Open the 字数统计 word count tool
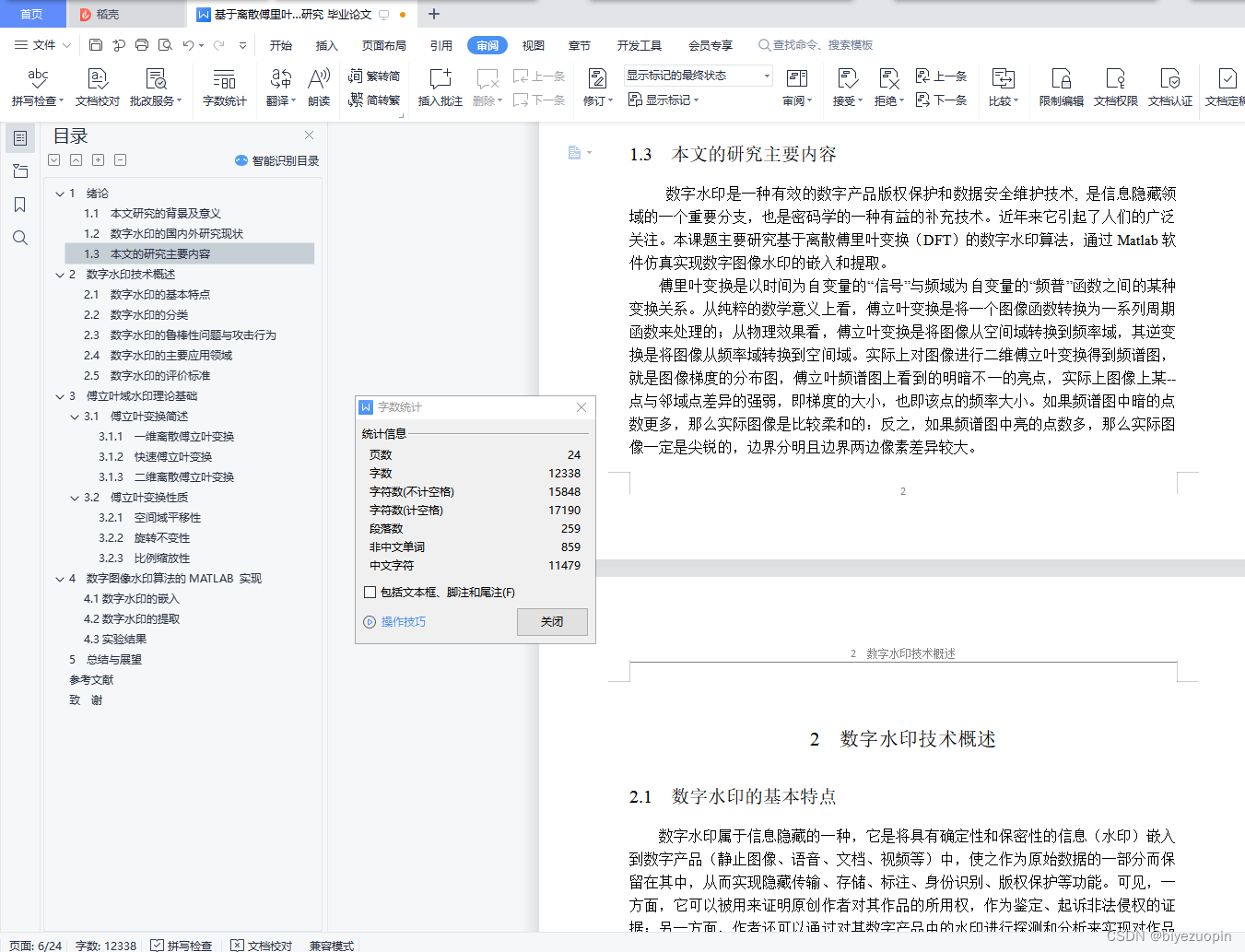The width and height of the screenshot is (1245, 952). click(224, 88)
